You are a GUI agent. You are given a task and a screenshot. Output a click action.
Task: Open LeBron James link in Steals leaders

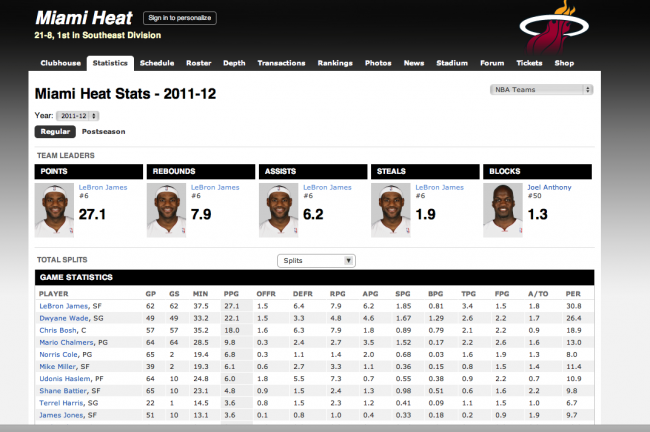(439, 187)
